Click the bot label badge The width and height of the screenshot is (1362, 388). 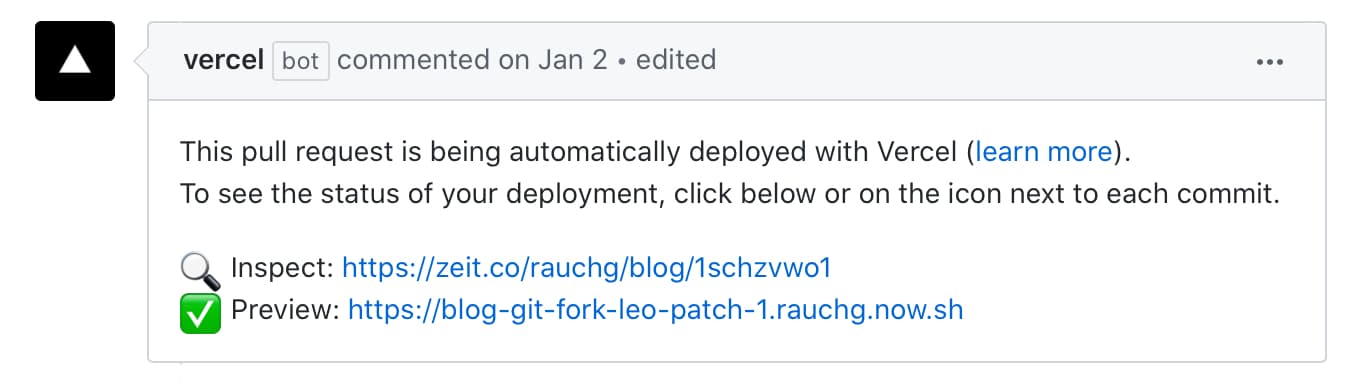pos(300,61)
